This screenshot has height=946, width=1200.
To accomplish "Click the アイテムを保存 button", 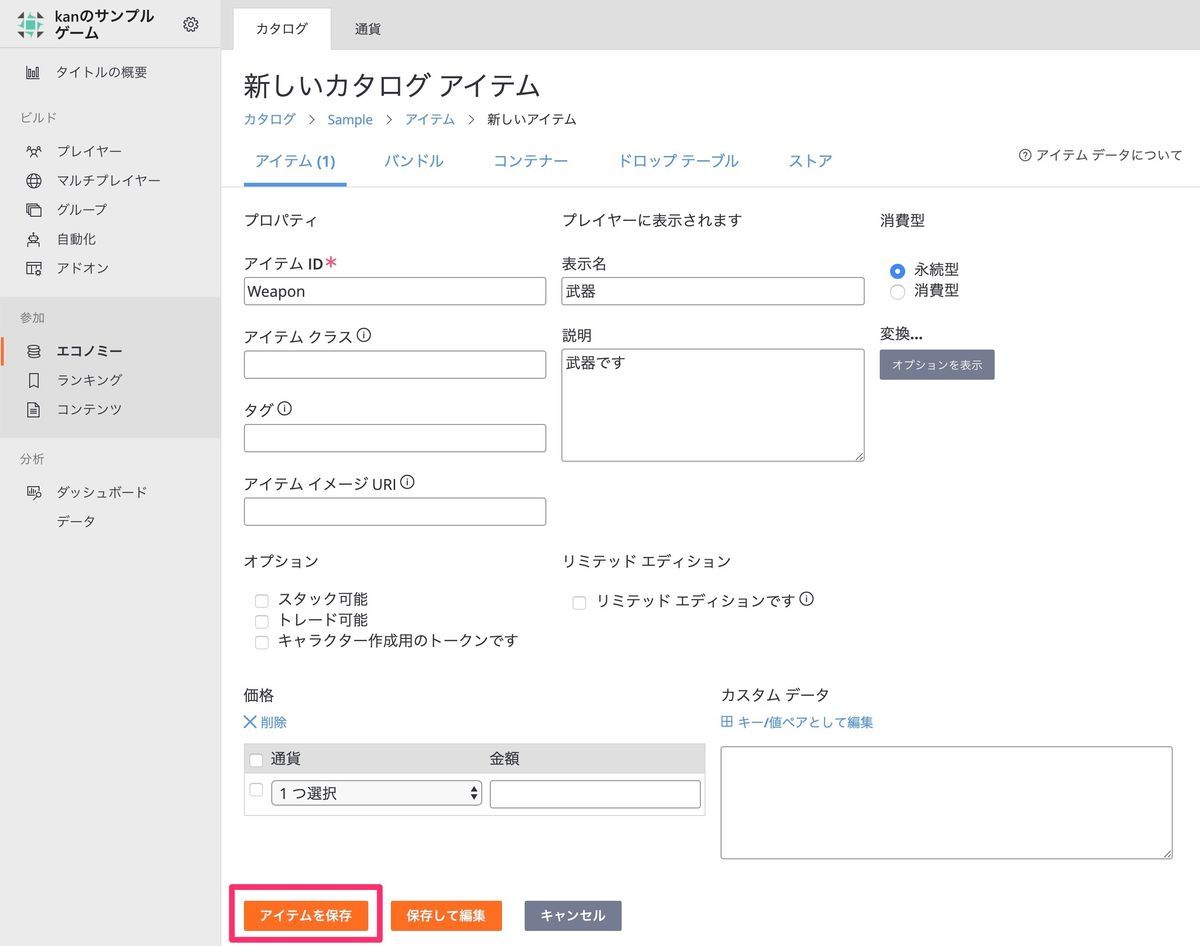I will 305,915.
